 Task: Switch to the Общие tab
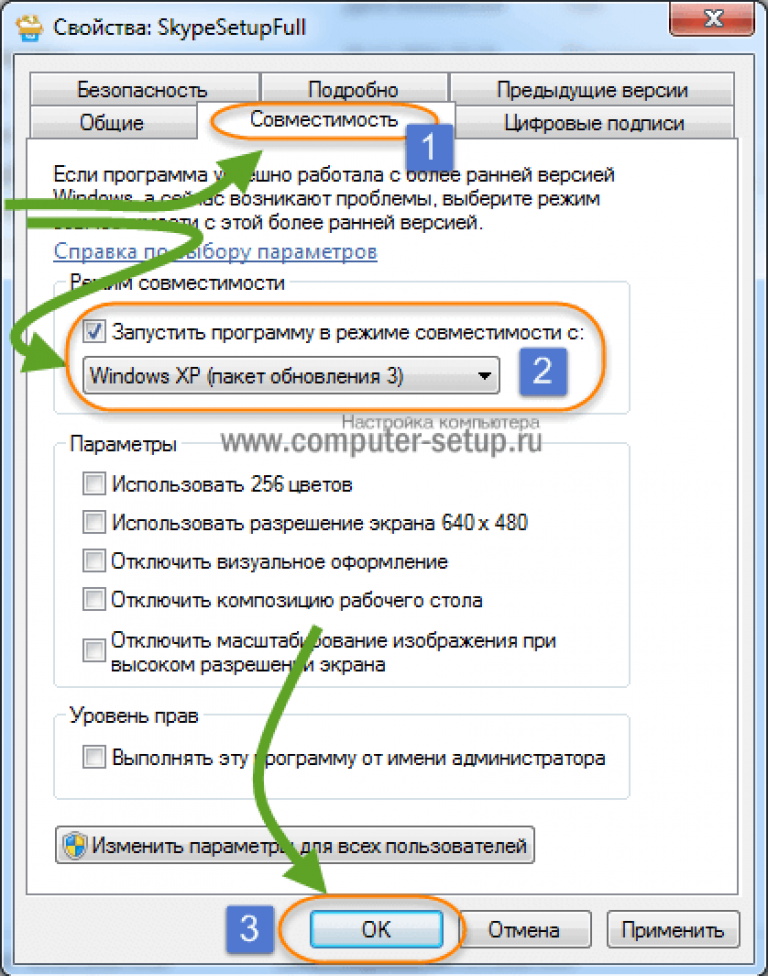[x=112, y=122]
